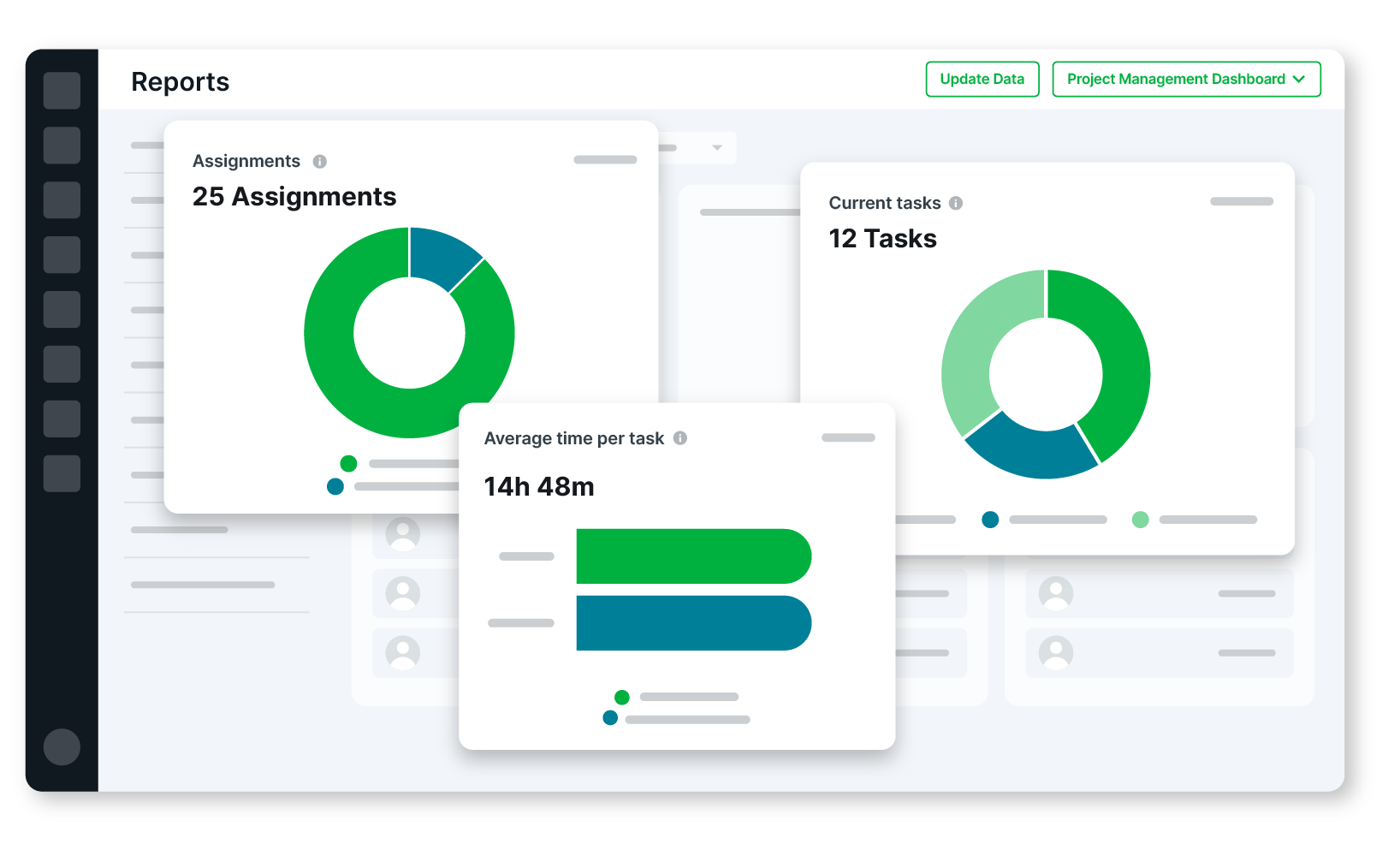
Task: Toggle the light green legend dot under Current tasks
Action: (x=1140, y=520)
